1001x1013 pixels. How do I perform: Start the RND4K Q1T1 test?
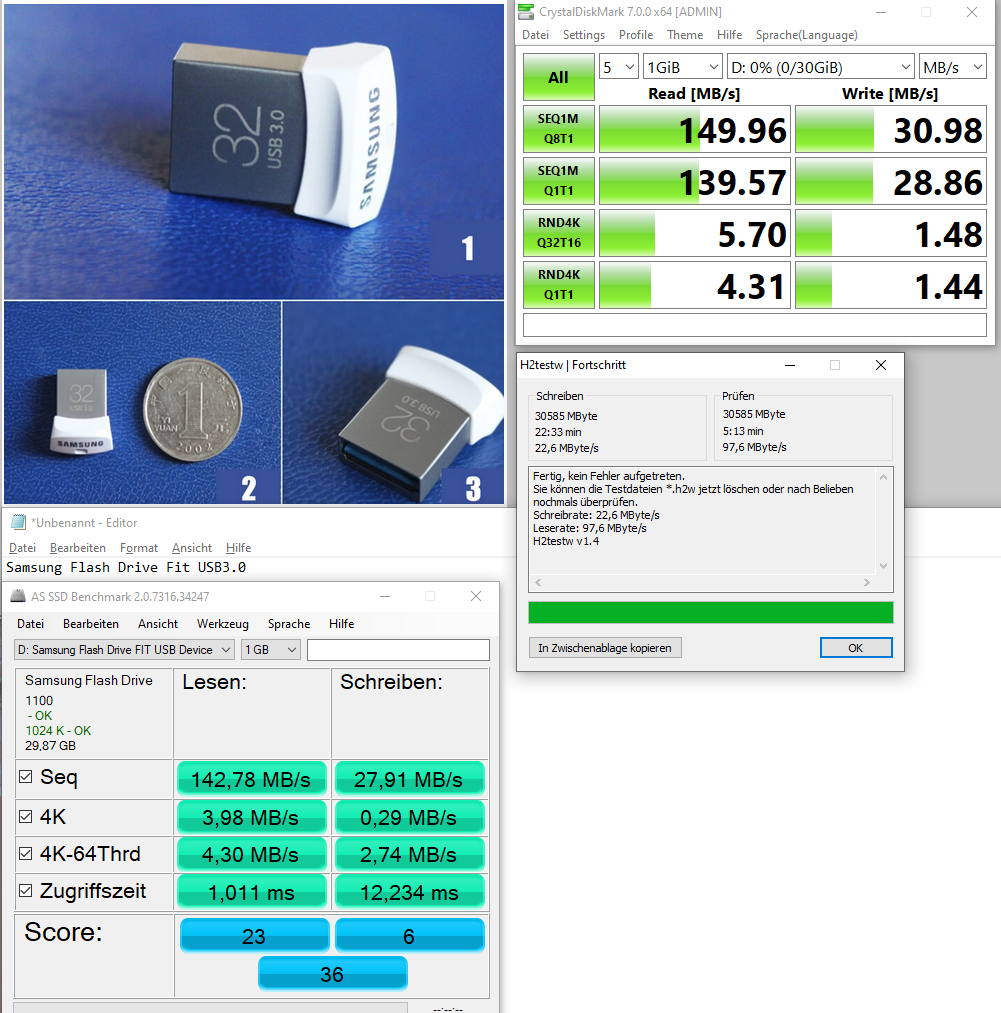click(x=558, y=284)
